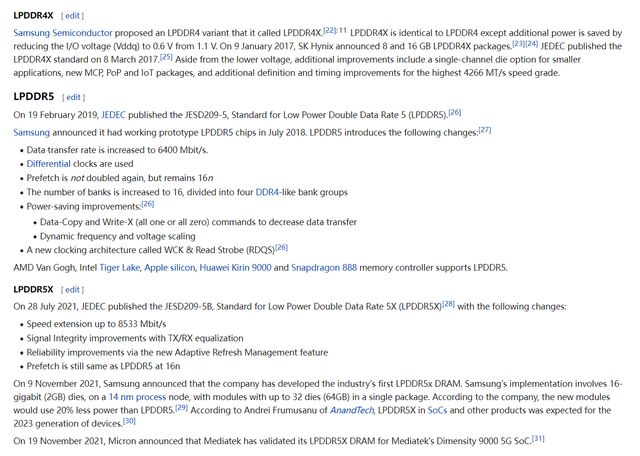
Task: Follow the JEDEC link in LPDDR5 section
Action: coord(113,115)
